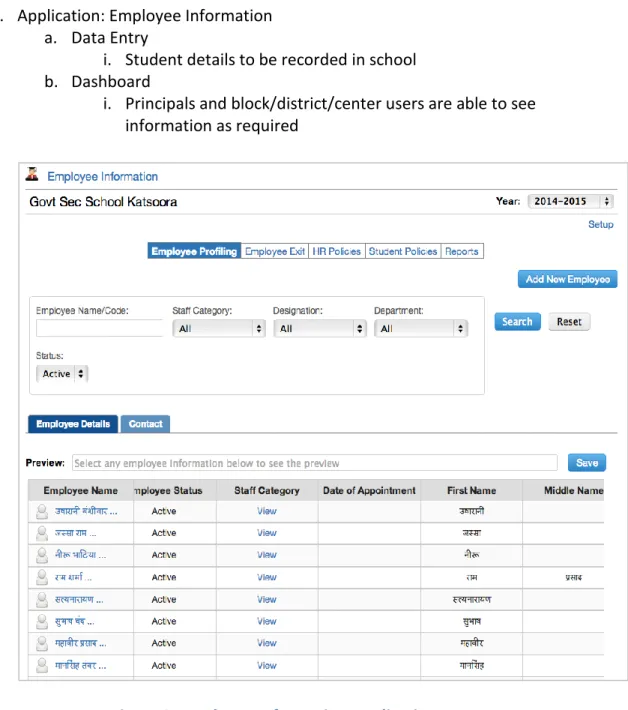Click first name cell सुभाष
Viewport: 628px width, 710px height.
tap(471, 621)
